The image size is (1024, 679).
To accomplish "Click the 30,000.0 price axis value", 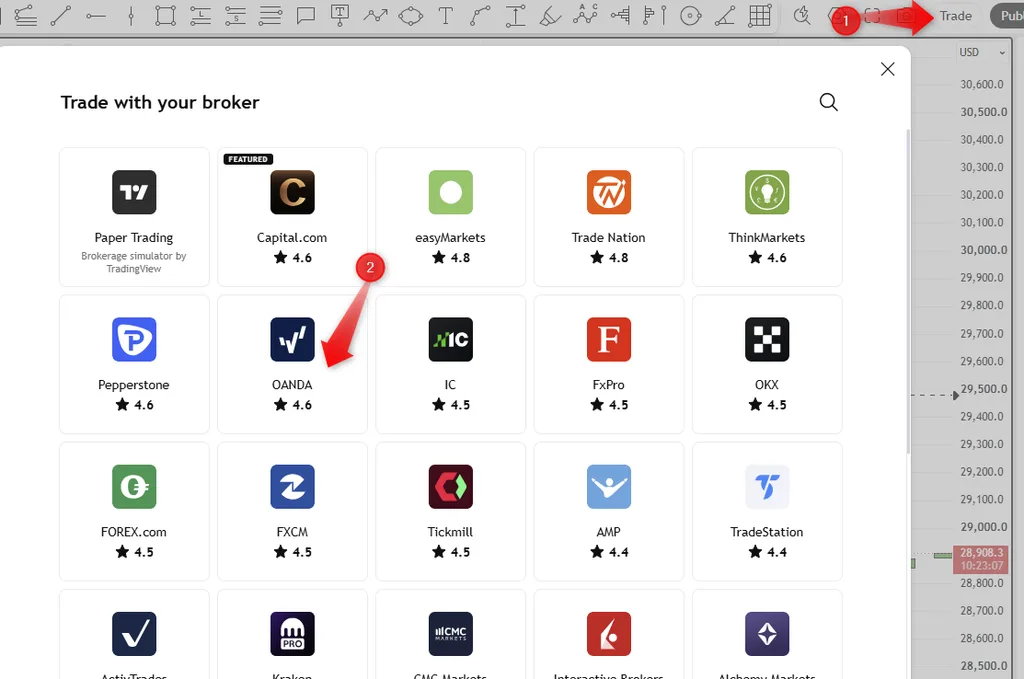I will coord(984,250).
